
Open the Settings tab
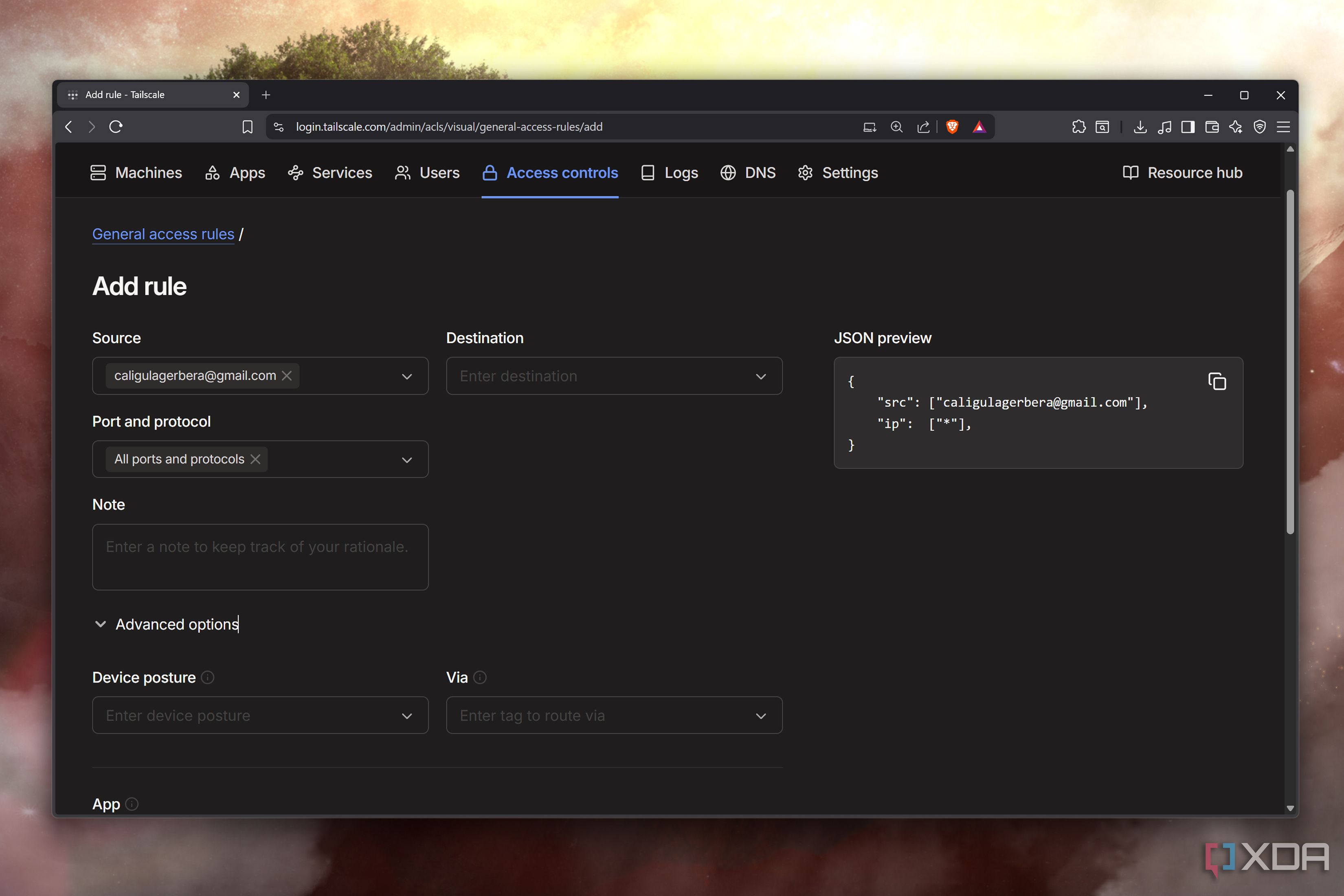[x=838, y=173]
